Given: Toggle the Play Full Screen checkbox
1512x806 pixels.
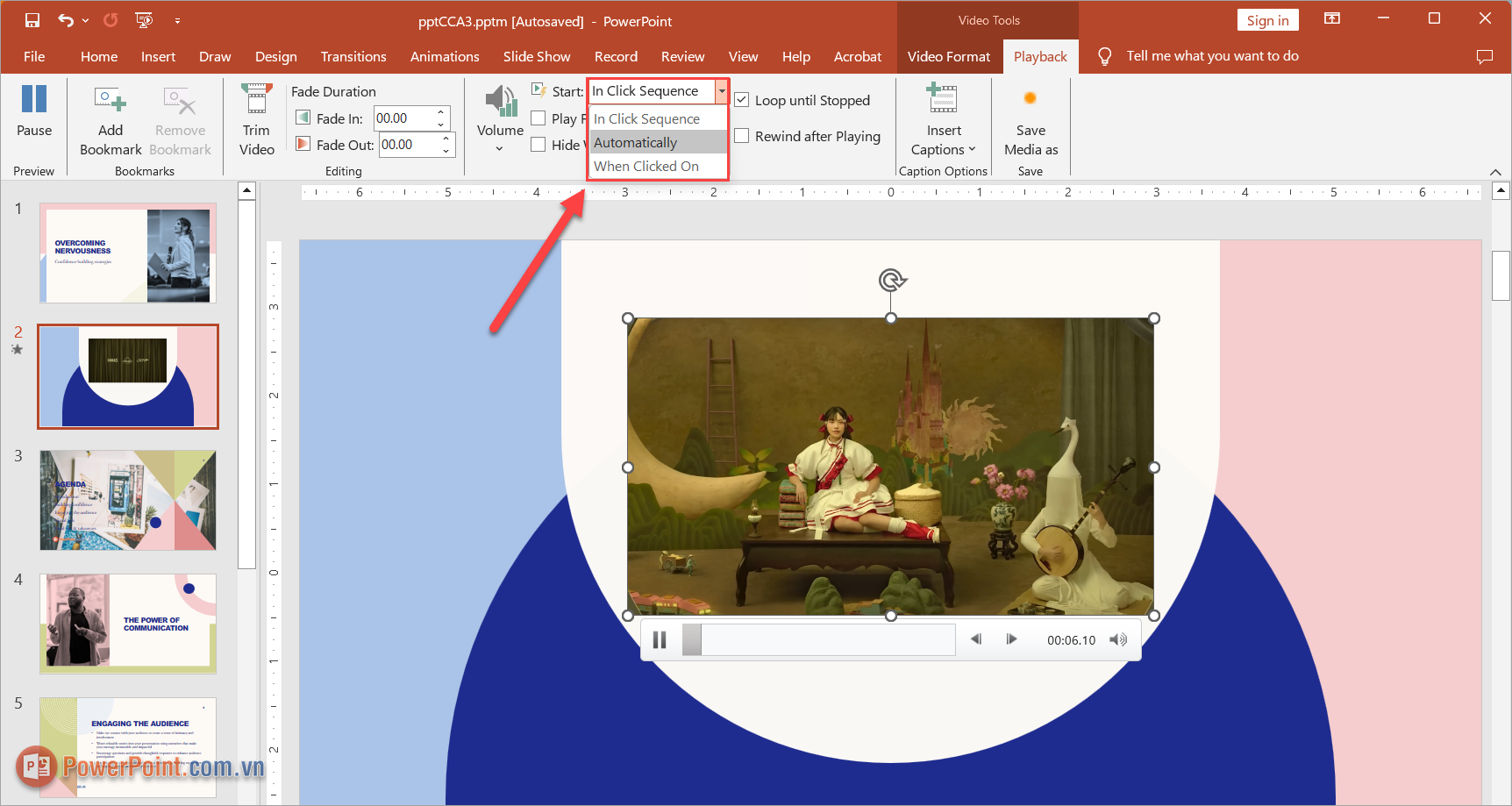Looking at the screenshot, I should pos(538,118).
